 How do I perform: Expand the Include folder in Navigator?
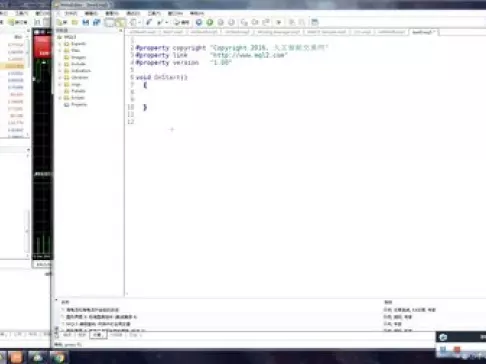60,64
